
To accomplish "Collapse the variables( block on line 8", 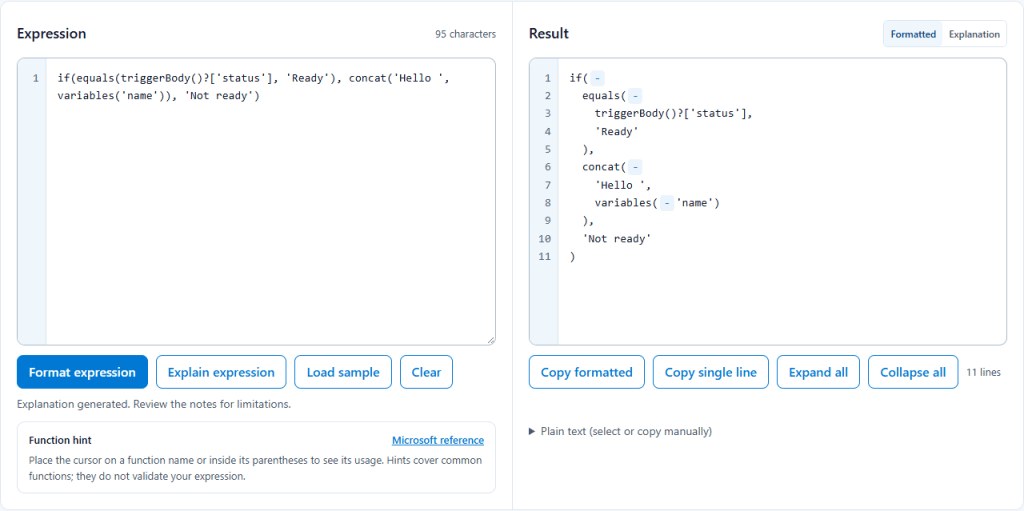I will (x=667, y=203).
